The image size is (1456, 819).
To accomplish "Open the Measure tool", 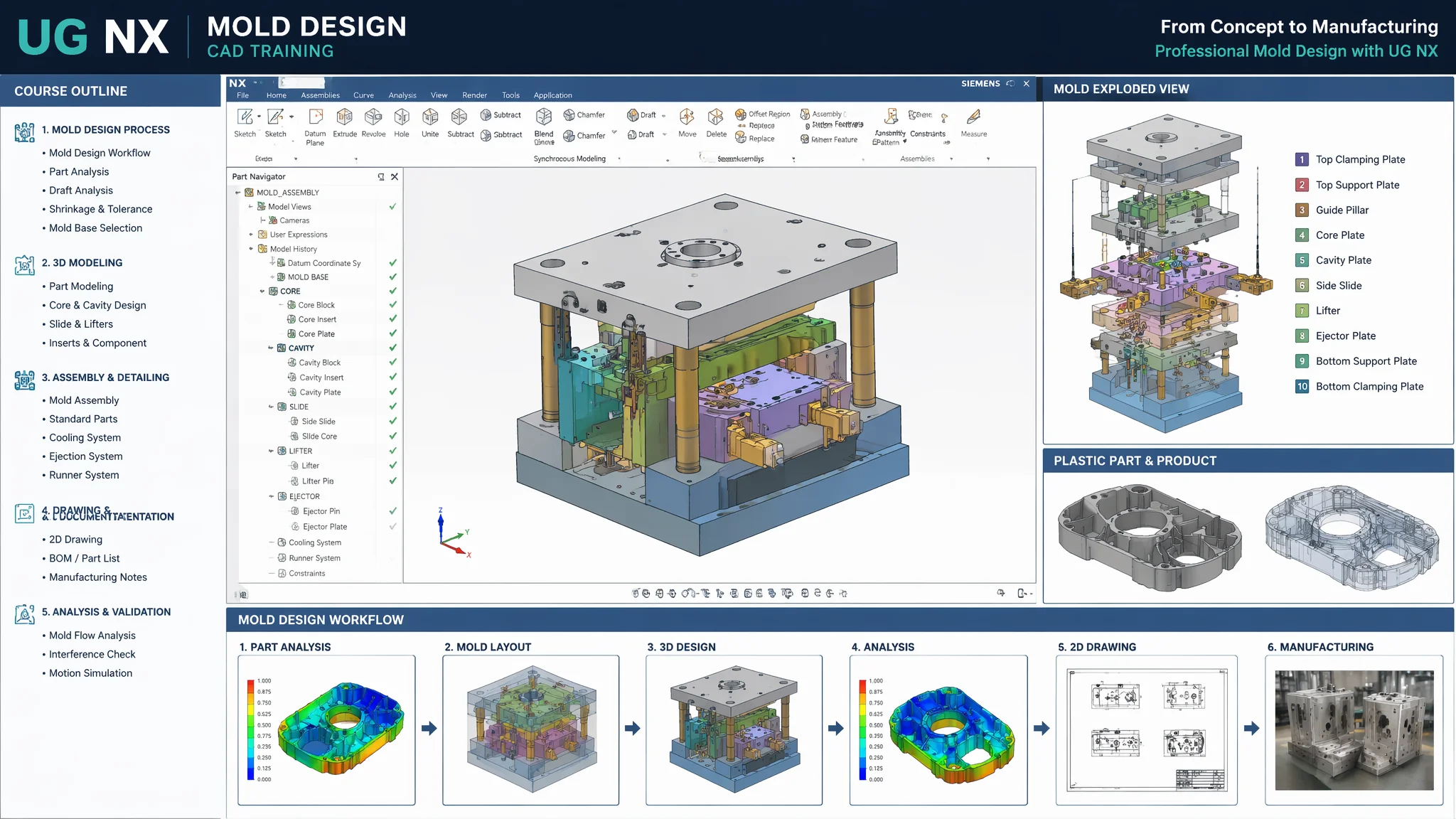I will click(x=974, y=123).
